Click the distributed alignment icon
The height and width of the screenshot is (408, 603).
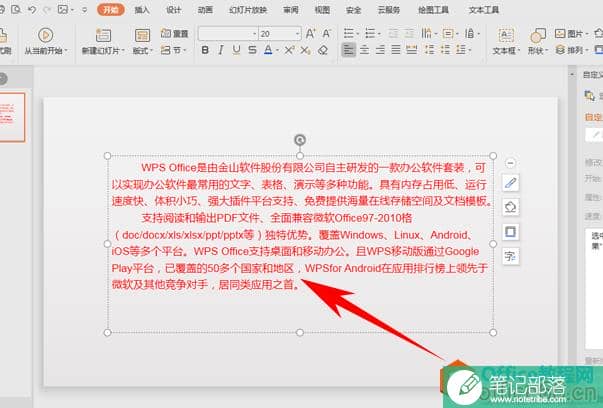click(411, 50)
